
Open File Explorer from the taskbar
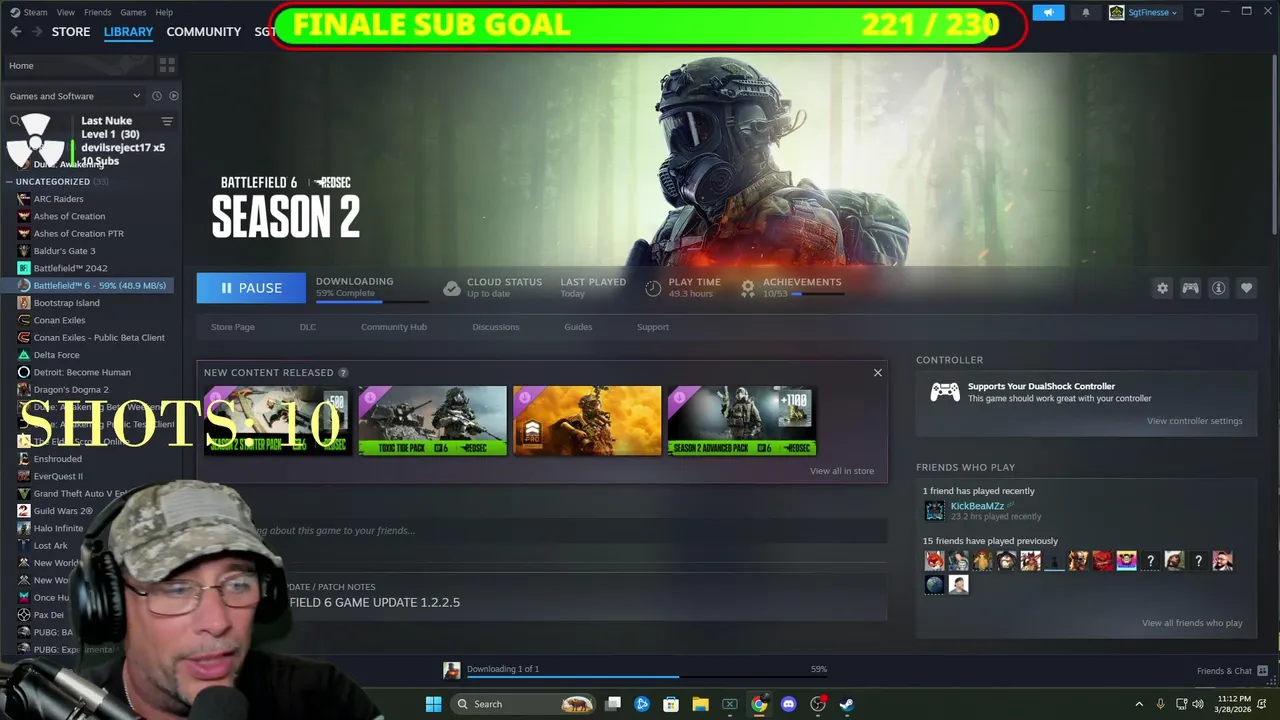(700, 704)
